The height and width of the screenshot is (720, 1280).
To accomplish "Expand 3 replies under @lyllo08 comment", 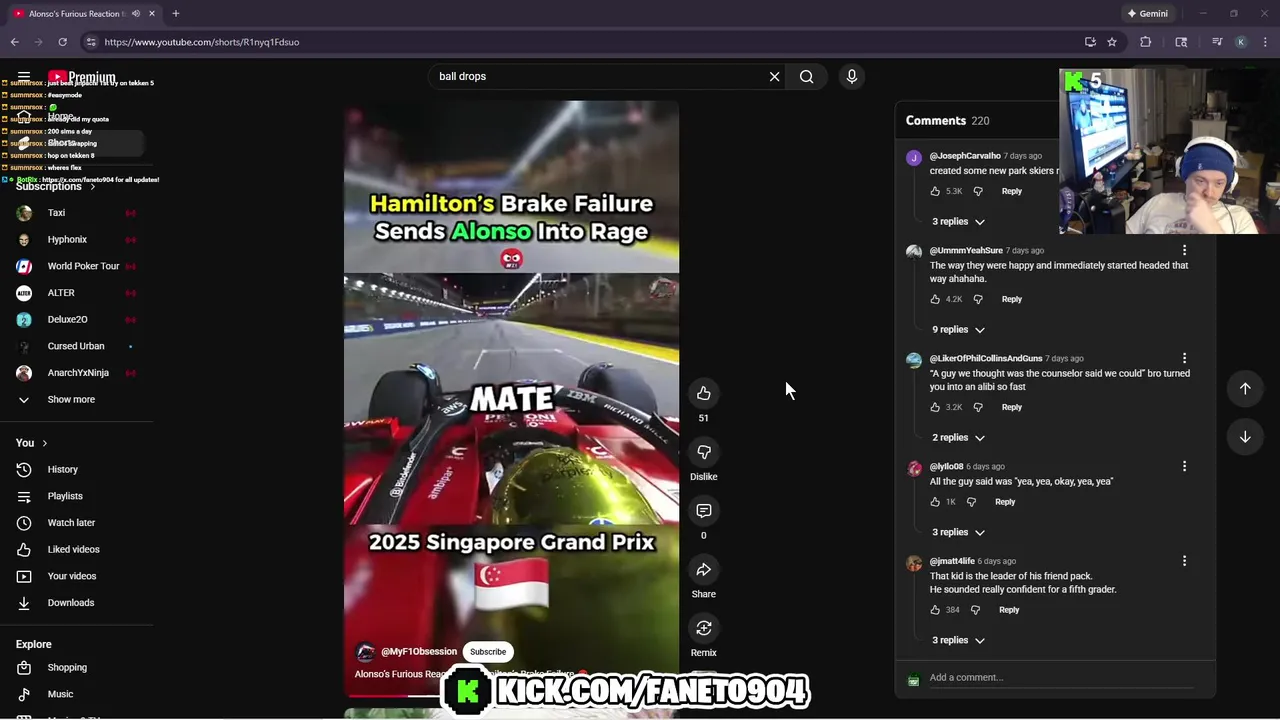I will tap(958, 532).
